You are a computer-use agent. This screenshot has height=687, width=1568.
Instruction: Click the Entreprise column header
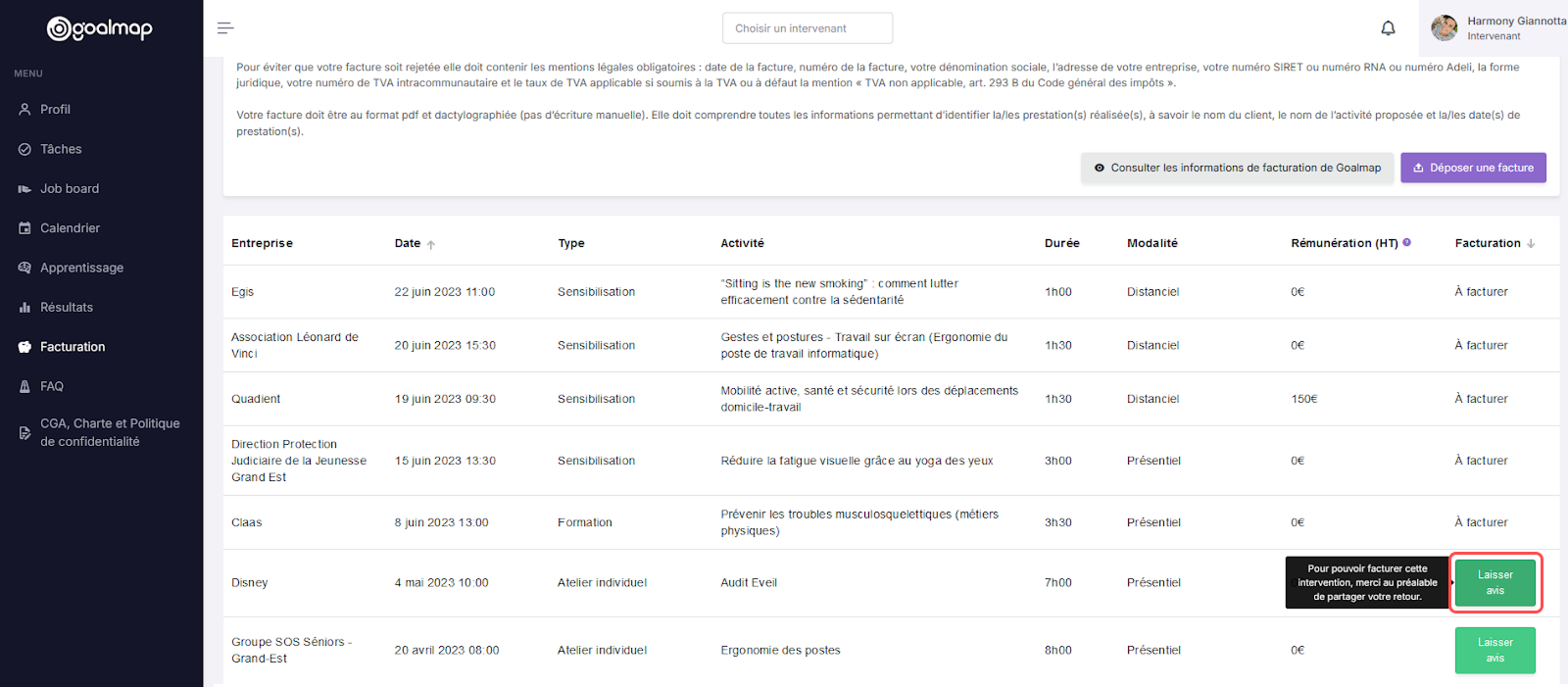click(x=262, y=243)
